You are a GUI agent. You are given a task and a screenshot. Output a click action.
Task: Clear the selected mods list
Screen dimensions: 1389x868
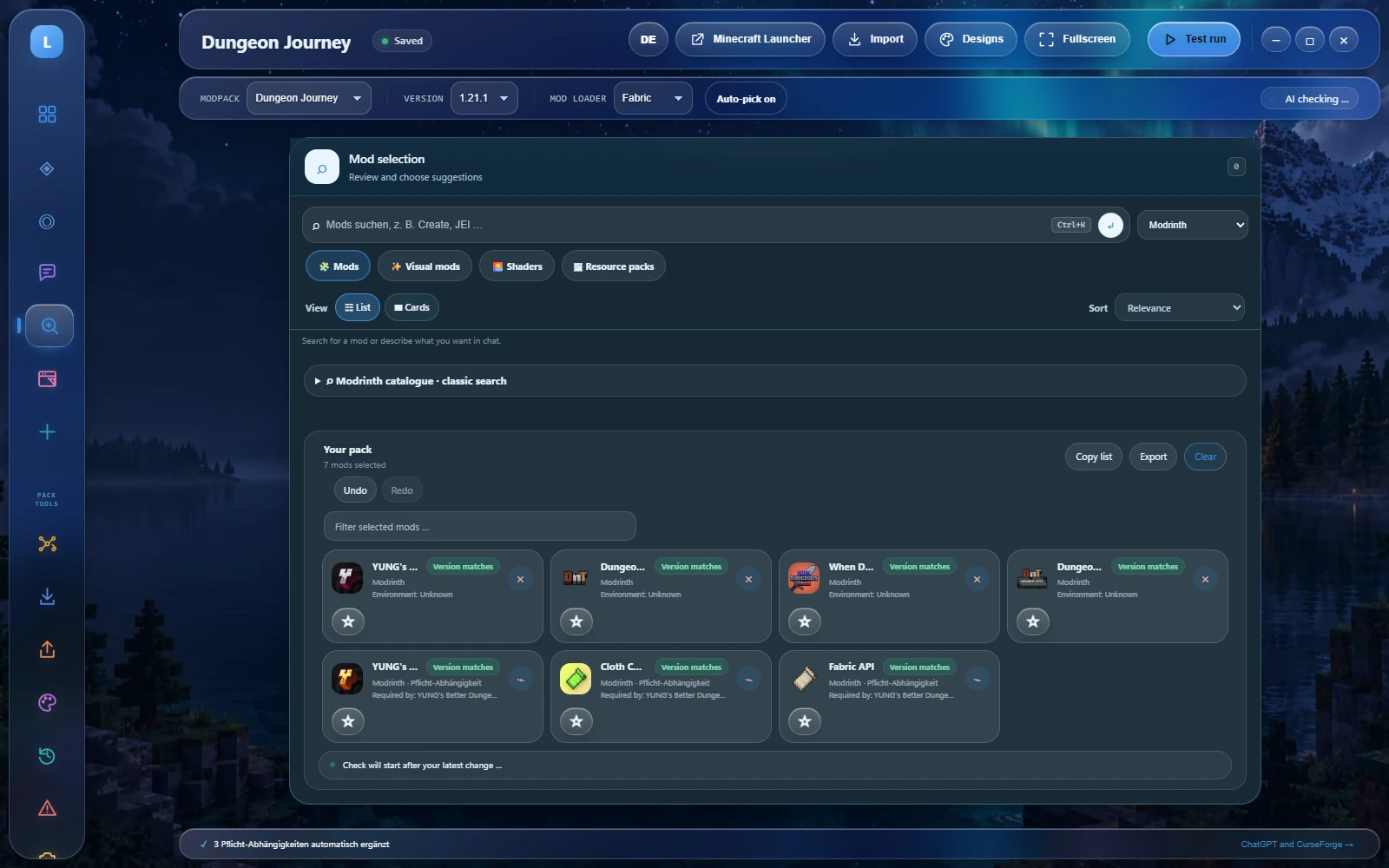click(x=1205, y=457)
